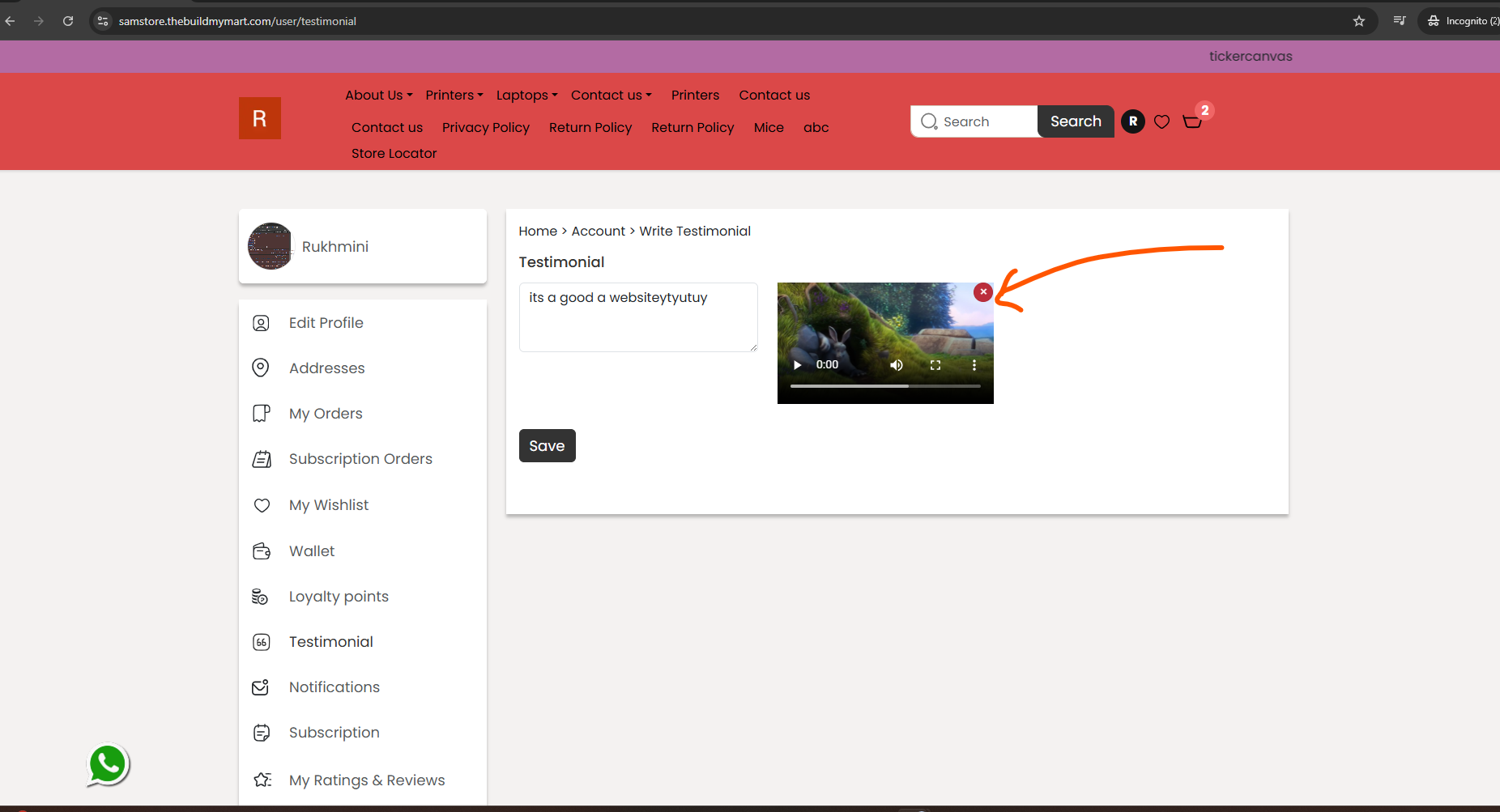Reload the browser page
The width and height of the screenshot is (1500, 812).
coord(68,21)
